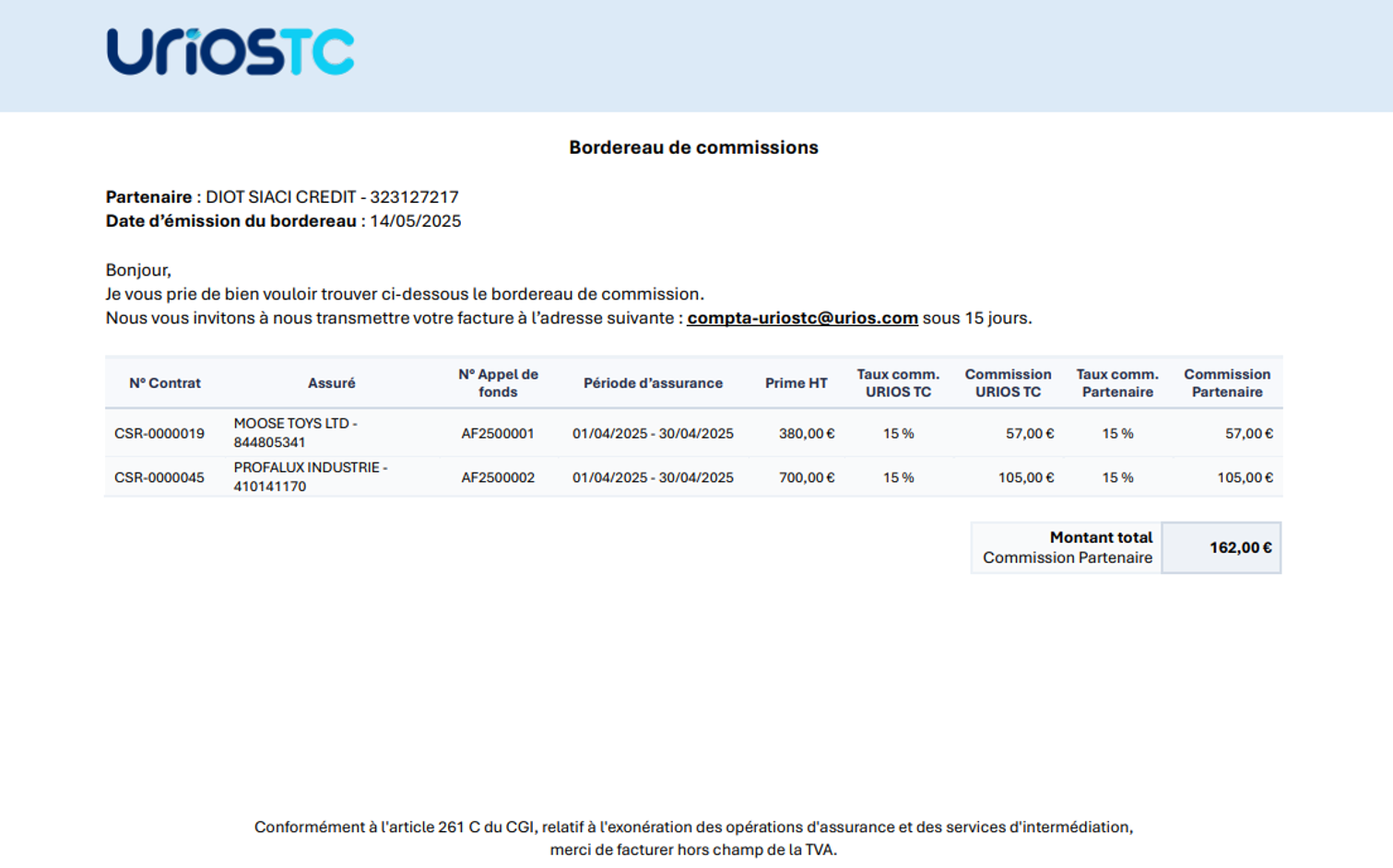
Task: Click partner commission in the PROFALUX row
Action: coord(1245,477)
